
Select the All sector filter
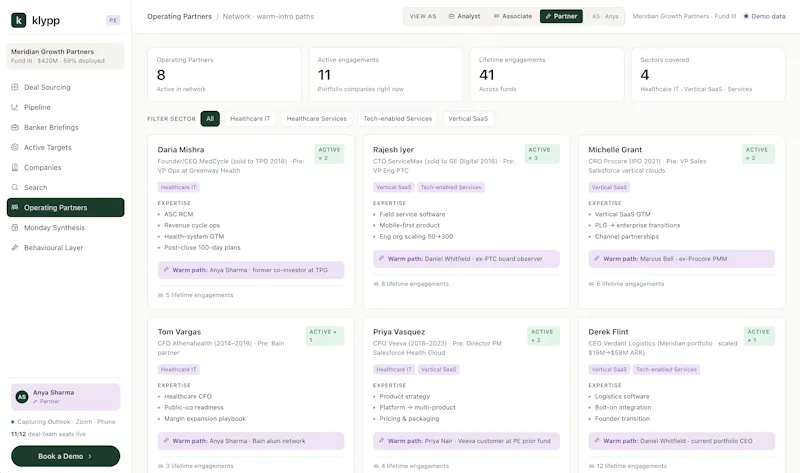pos(210,118)
